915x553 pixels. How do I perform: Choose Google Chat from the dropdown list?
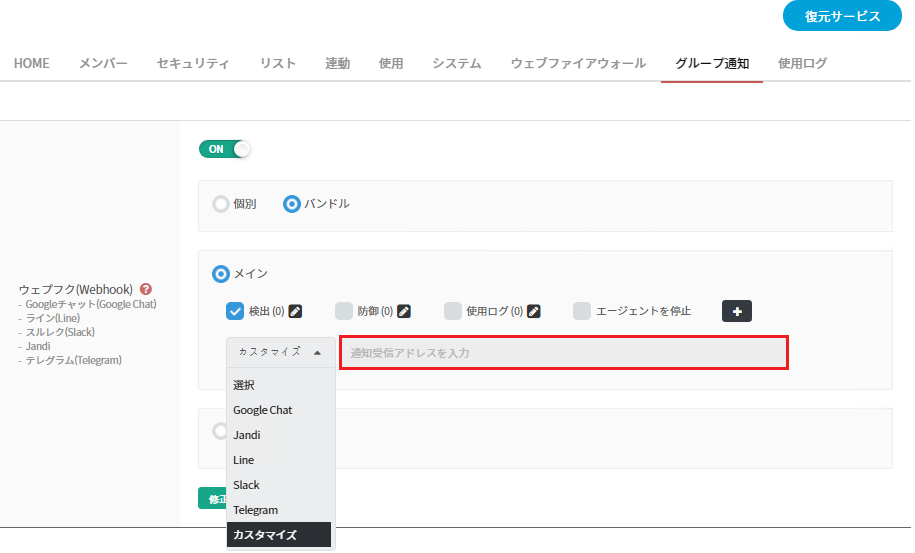(x=262, y=410)
